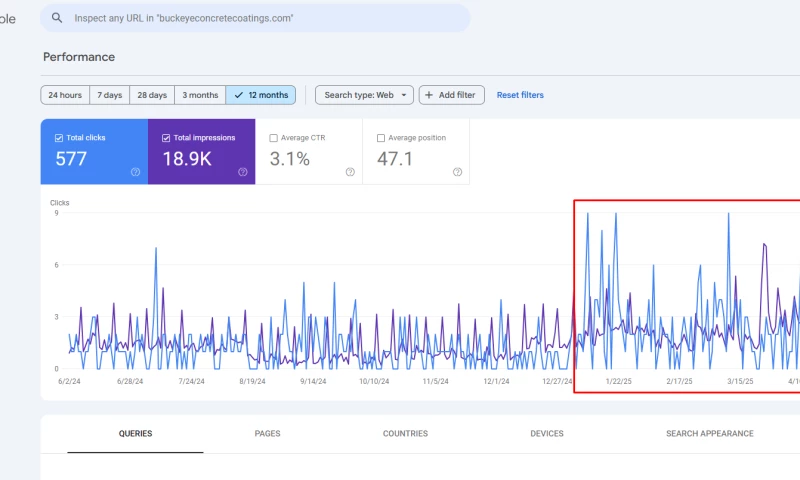Click help icon on Total clicks card
The width and height of the screenshot is (800, 480).
[x=135, y=172]
